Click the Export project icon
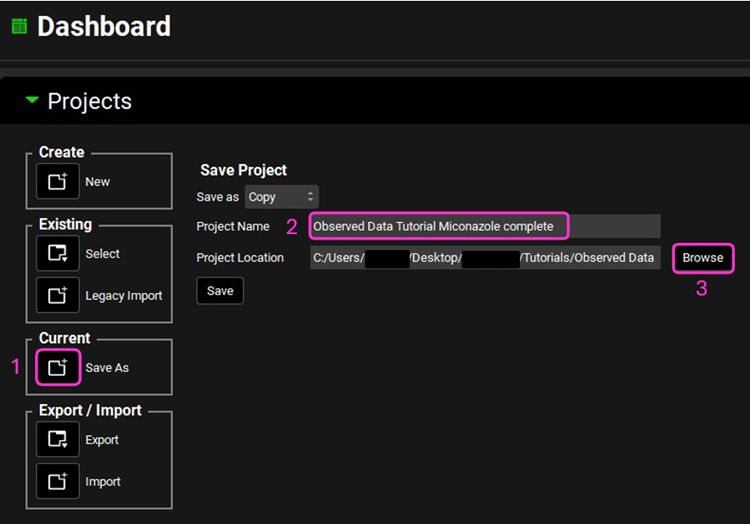Screen dimensions: 750x524 click(57, 440)
